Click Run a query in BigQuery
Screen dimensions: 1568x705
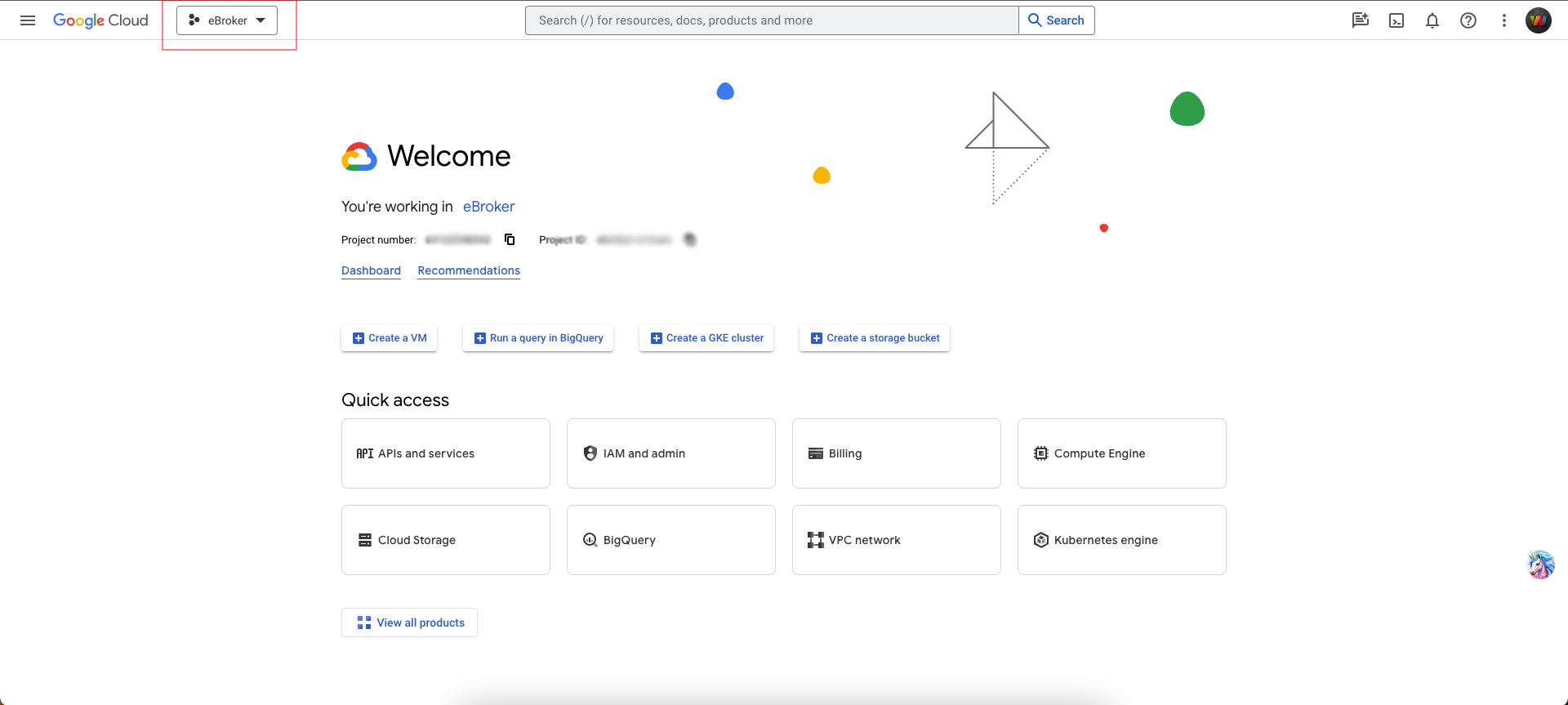click(538, 338)
